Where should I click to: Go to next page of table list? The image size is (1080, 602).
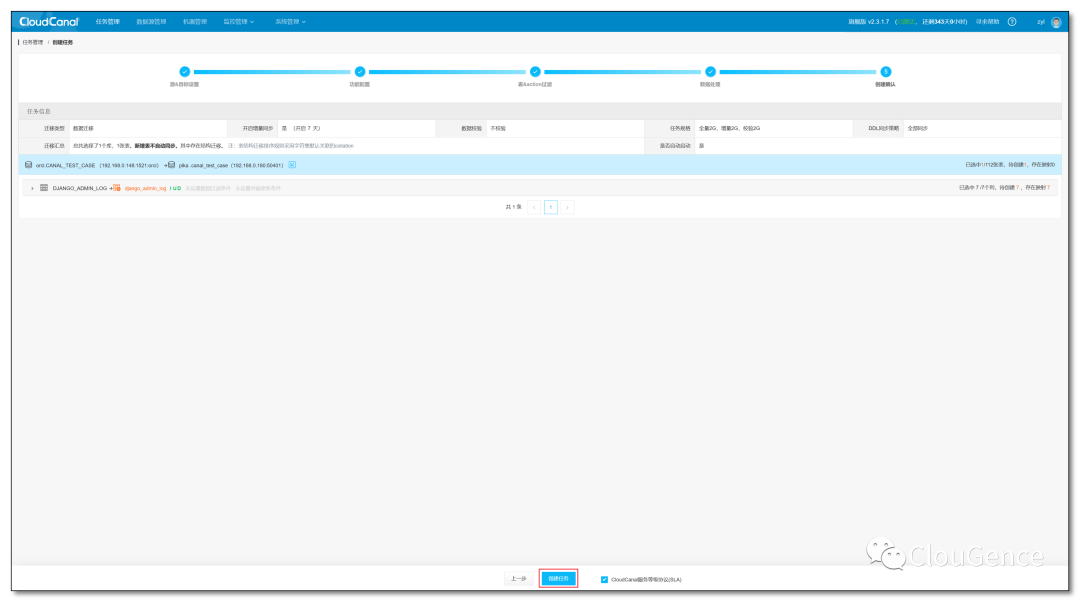tap(568, 207)
